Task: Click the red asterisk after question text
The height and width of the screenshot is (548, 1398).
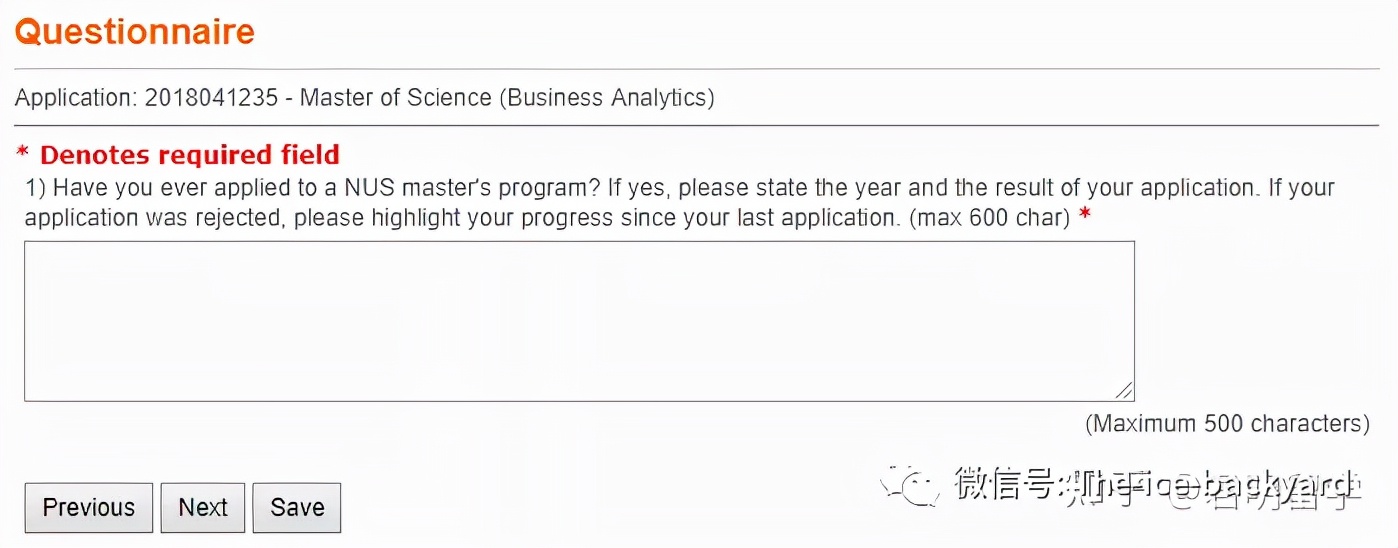Action: 1085,217
